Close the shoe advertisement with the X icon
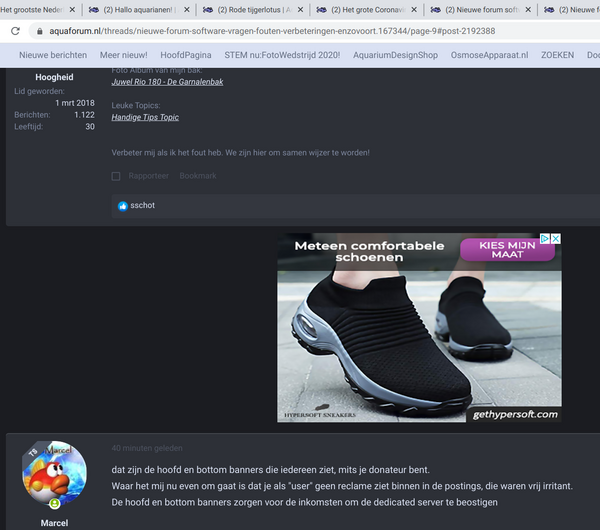600x530 pixels. tap(555, 240)
